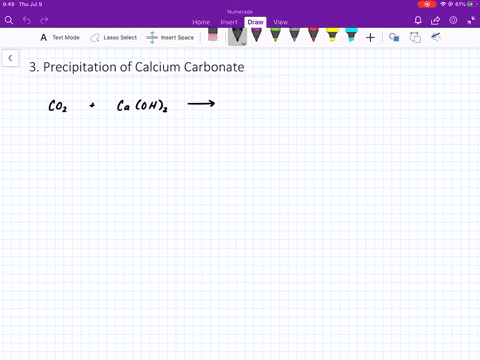Select the eraser tool

click(213, 35)
